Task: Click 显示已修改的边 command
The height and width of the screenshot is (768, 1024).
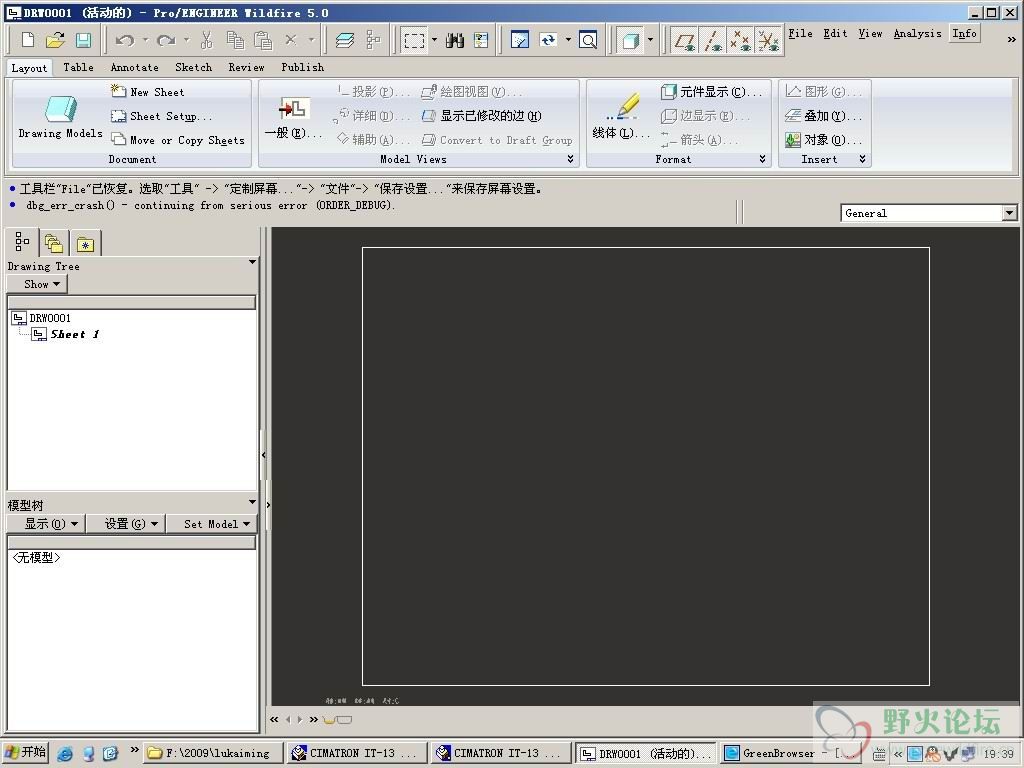Action: point(482,116)
